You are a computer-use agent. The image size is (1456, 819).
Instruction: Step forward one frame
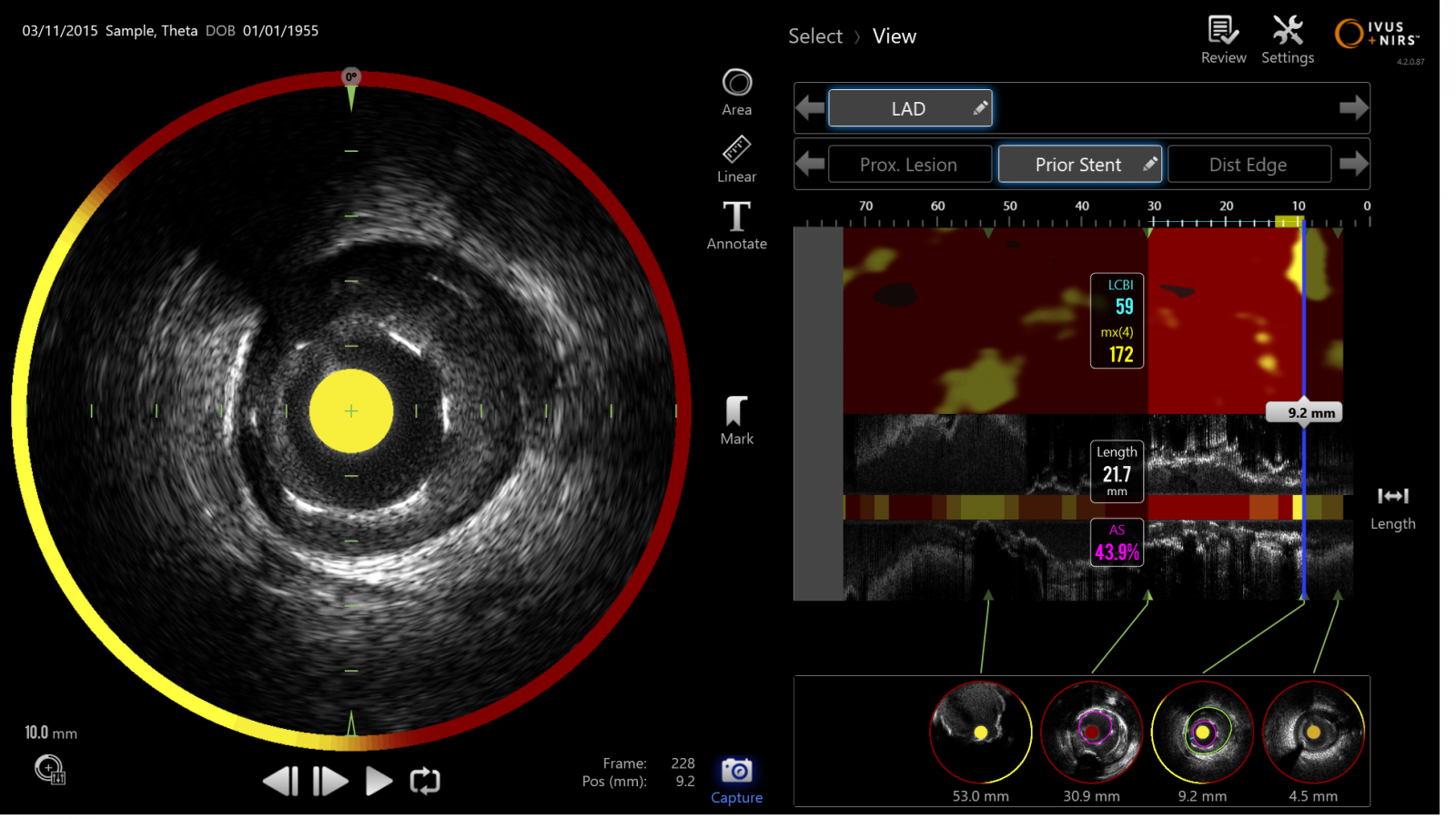pyautogui.click(x=329, y=781)
